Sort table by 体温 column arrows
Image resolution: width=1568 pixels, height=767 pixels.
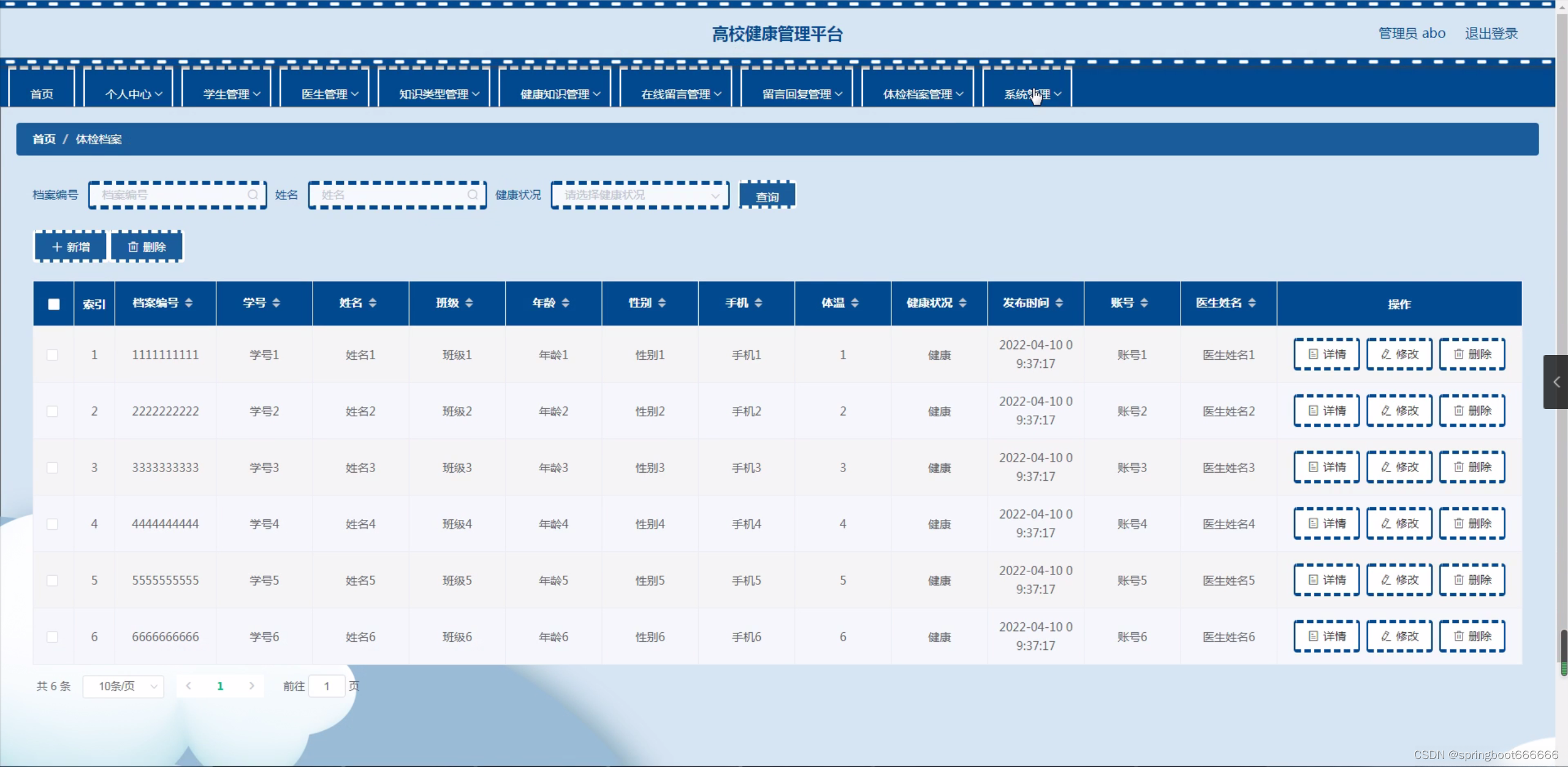854,303
